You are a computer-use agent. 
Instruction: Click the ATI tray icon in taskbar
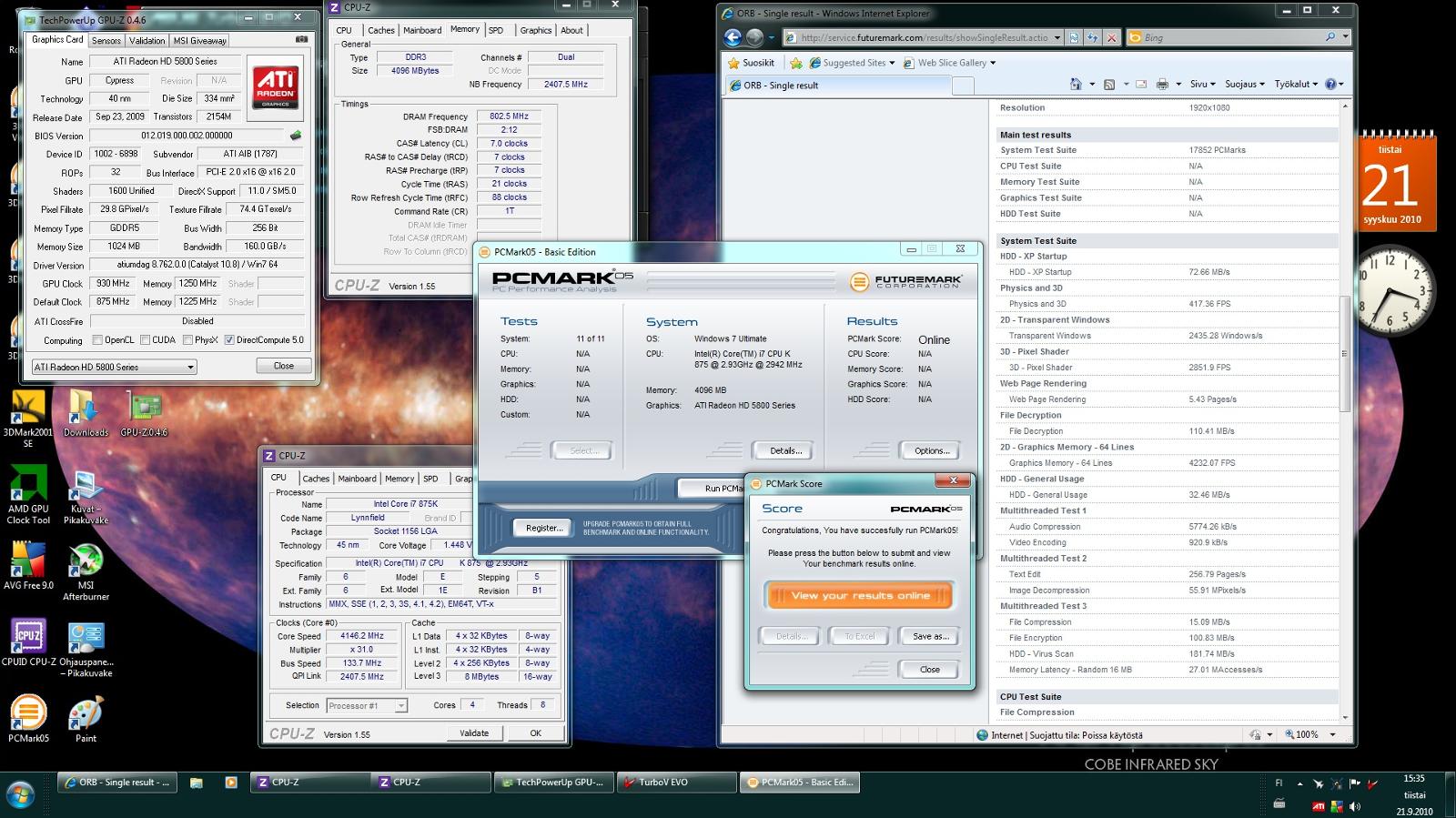(x=1318, y=805)
